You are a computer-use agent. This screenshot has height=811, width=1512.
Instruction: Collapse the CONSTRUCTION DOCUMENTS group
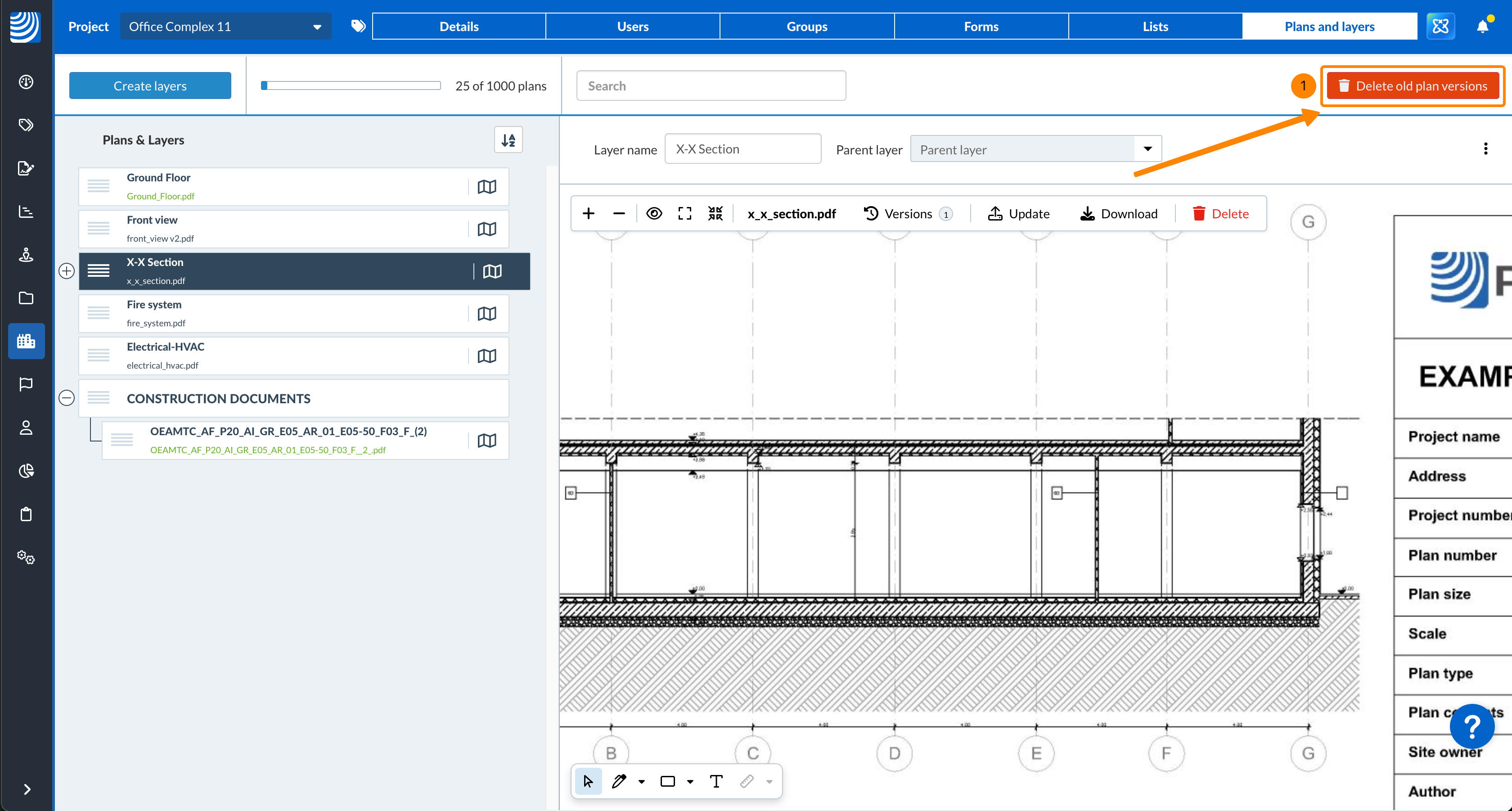pyautogui.click(x=67, y=398)
